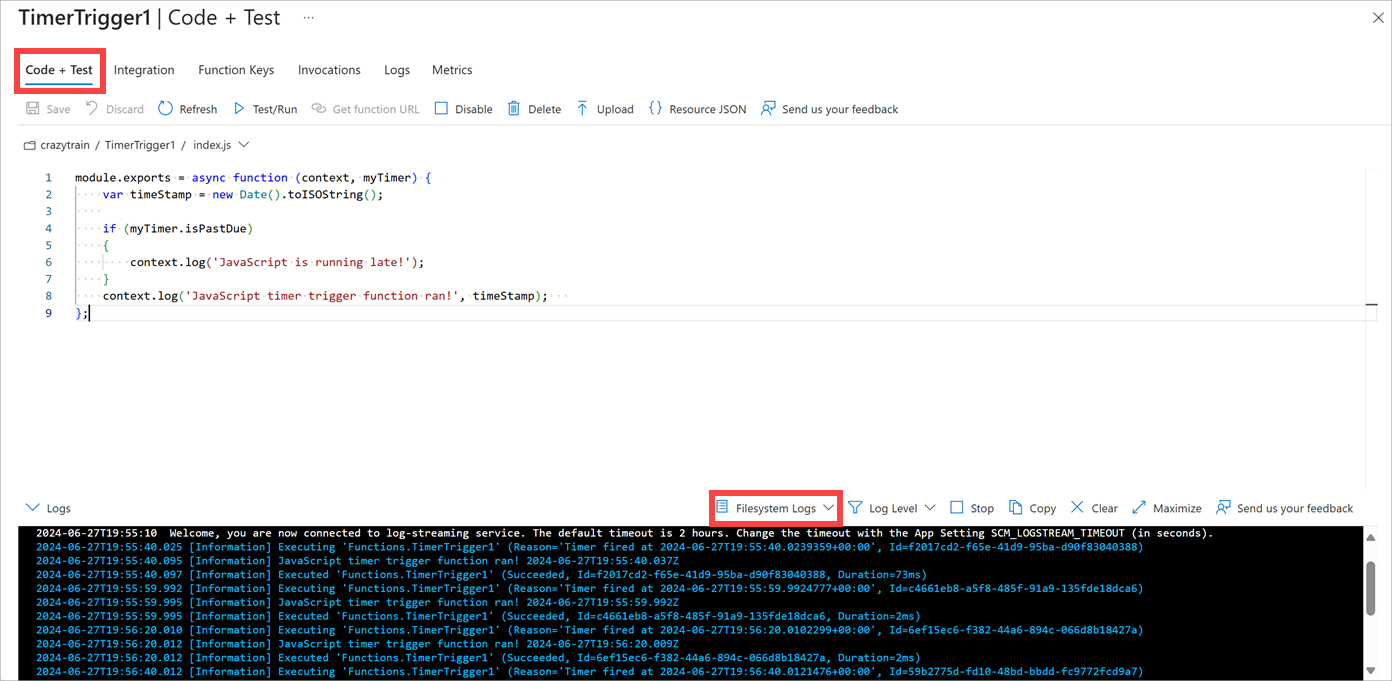Click the Get function URL link icon
Image resolution: width=1392 pixels, height=681 pixels.
(x=319, y=109)
